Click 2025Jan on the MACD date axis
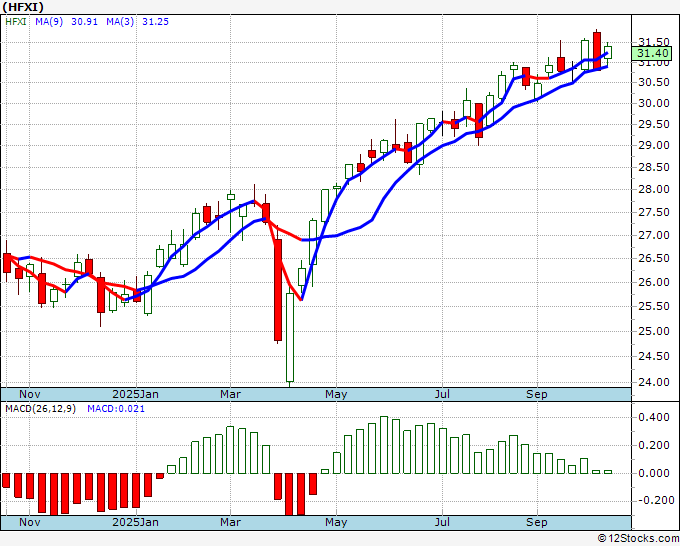 pos(135,522)
